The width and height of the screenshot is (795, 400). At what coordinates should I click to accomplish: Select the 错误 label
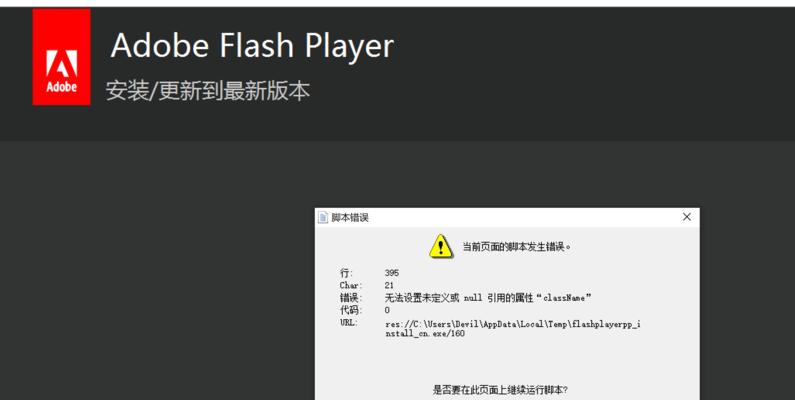pyautogui.click(x=351, y=298)
